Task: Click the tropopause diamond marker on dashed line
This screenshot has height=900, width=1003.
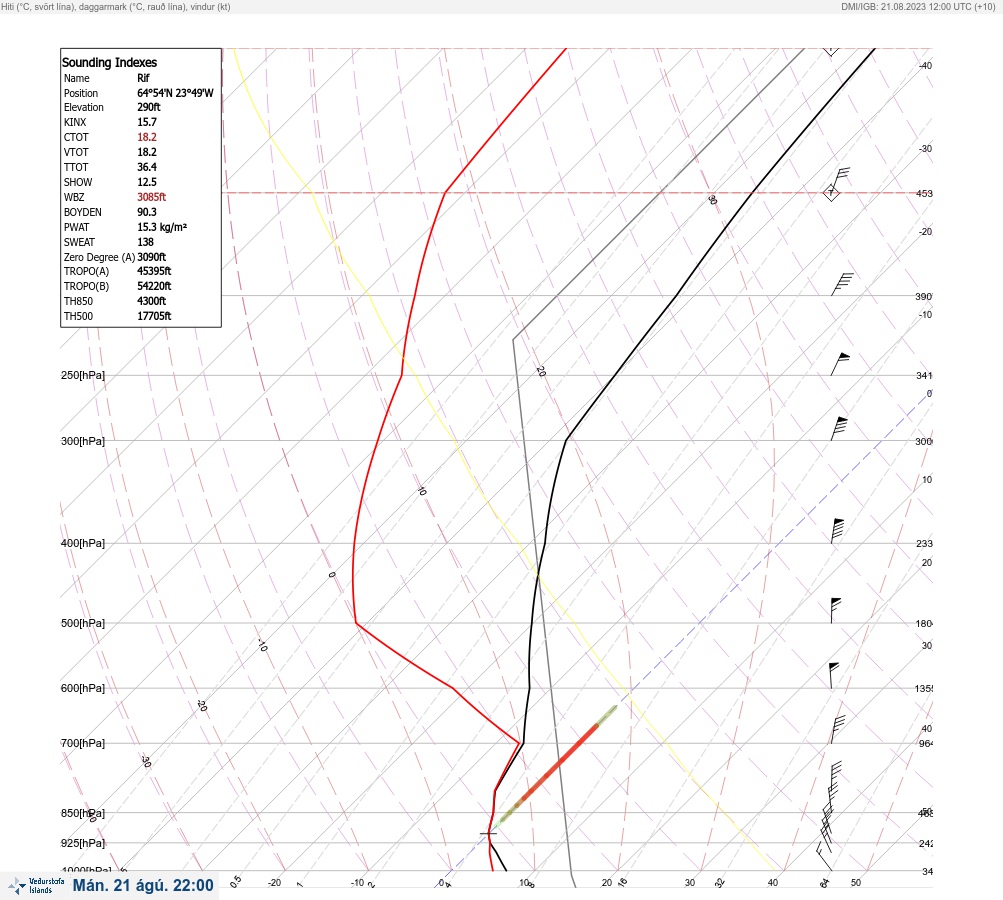Action: click(x=831, y=192)
